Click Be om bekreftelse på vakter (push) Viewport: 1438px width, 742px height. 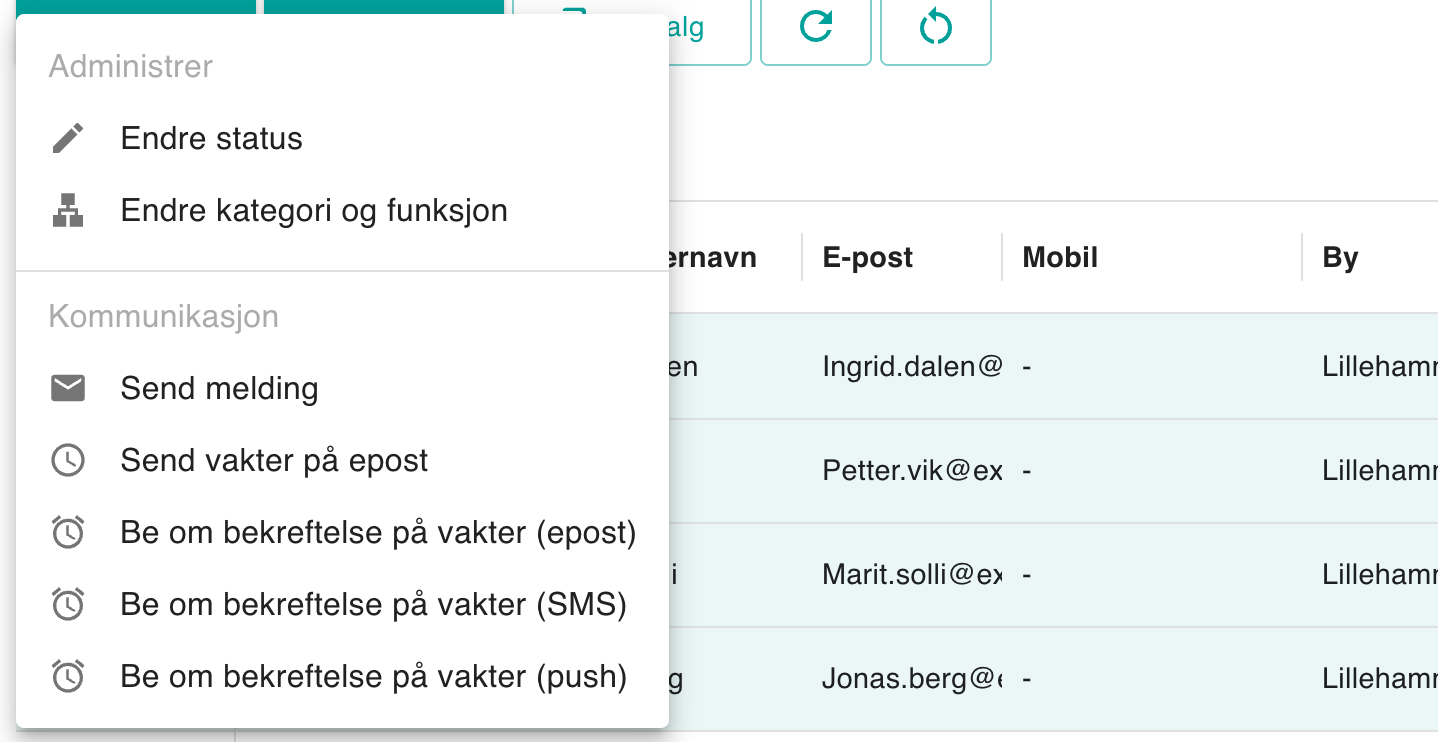click(342, 676)
